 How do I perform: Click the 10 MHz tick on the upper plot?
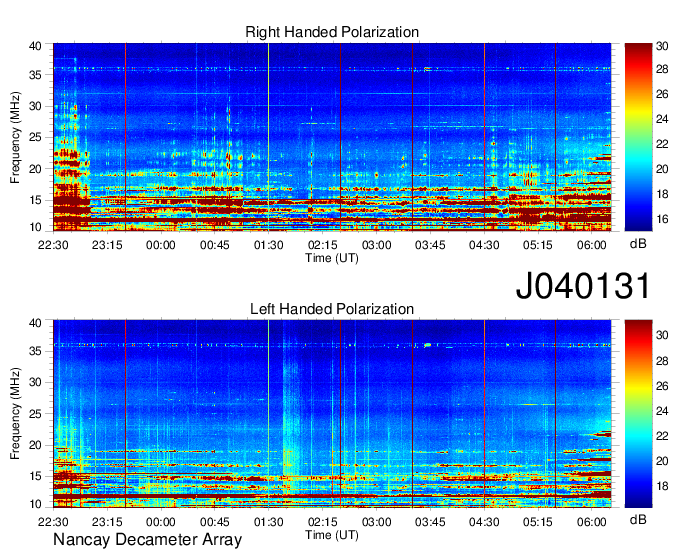(x=35, y=227)
